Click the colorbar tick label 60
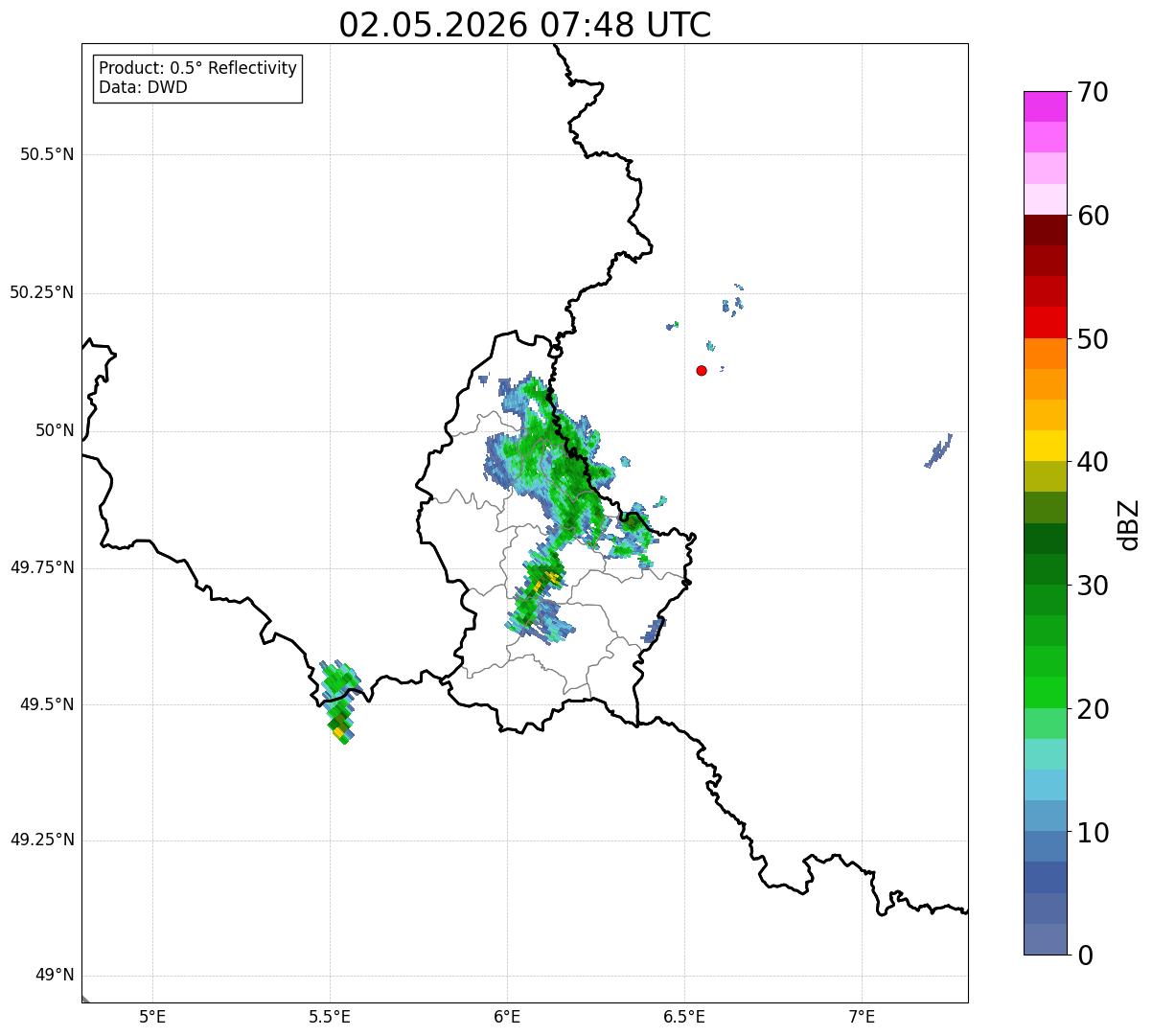1152x1036 pixels. (1093, 216)
